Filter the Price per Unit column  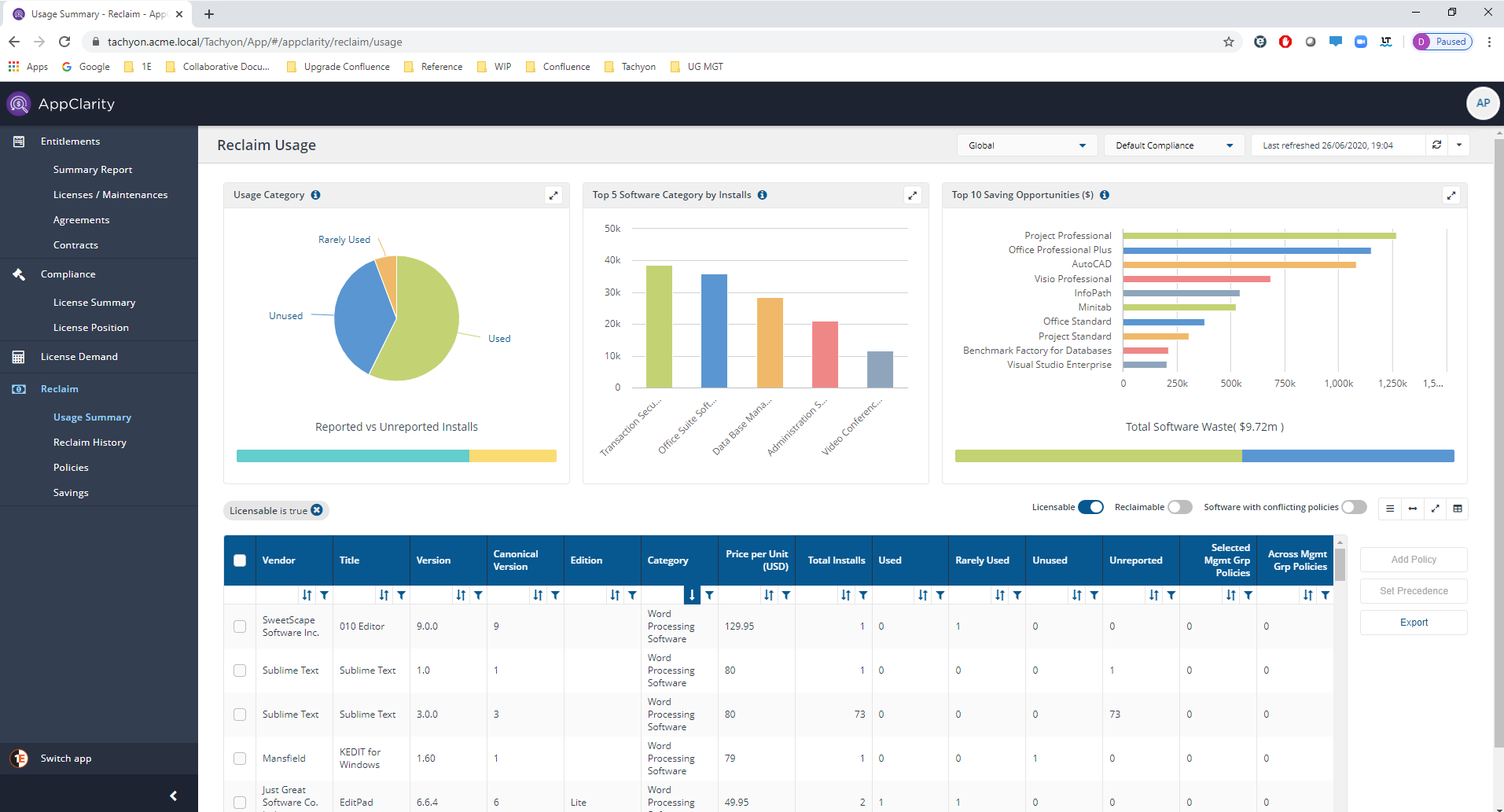(x=787, y=595)
